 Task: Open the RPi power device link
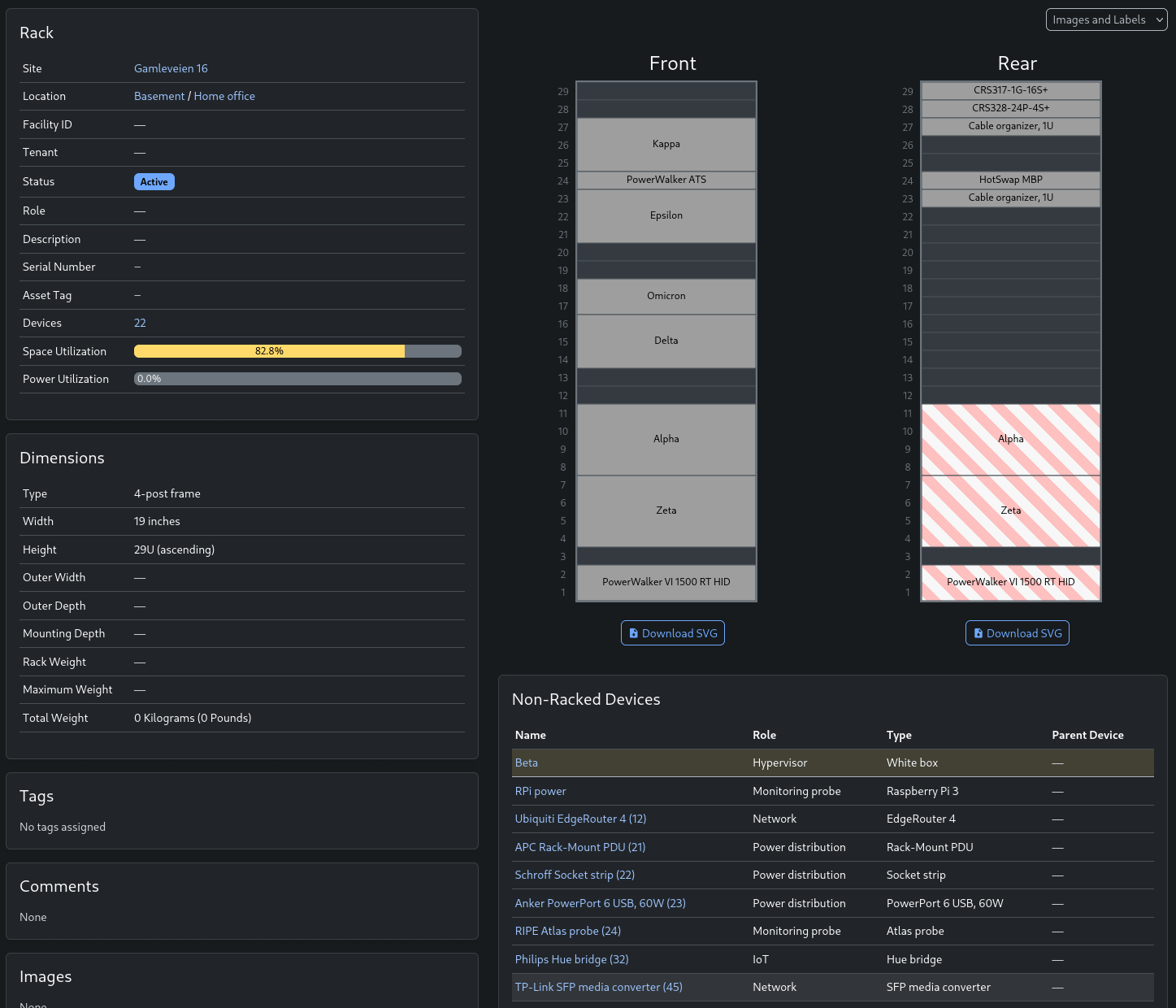(x=540, y=791)
